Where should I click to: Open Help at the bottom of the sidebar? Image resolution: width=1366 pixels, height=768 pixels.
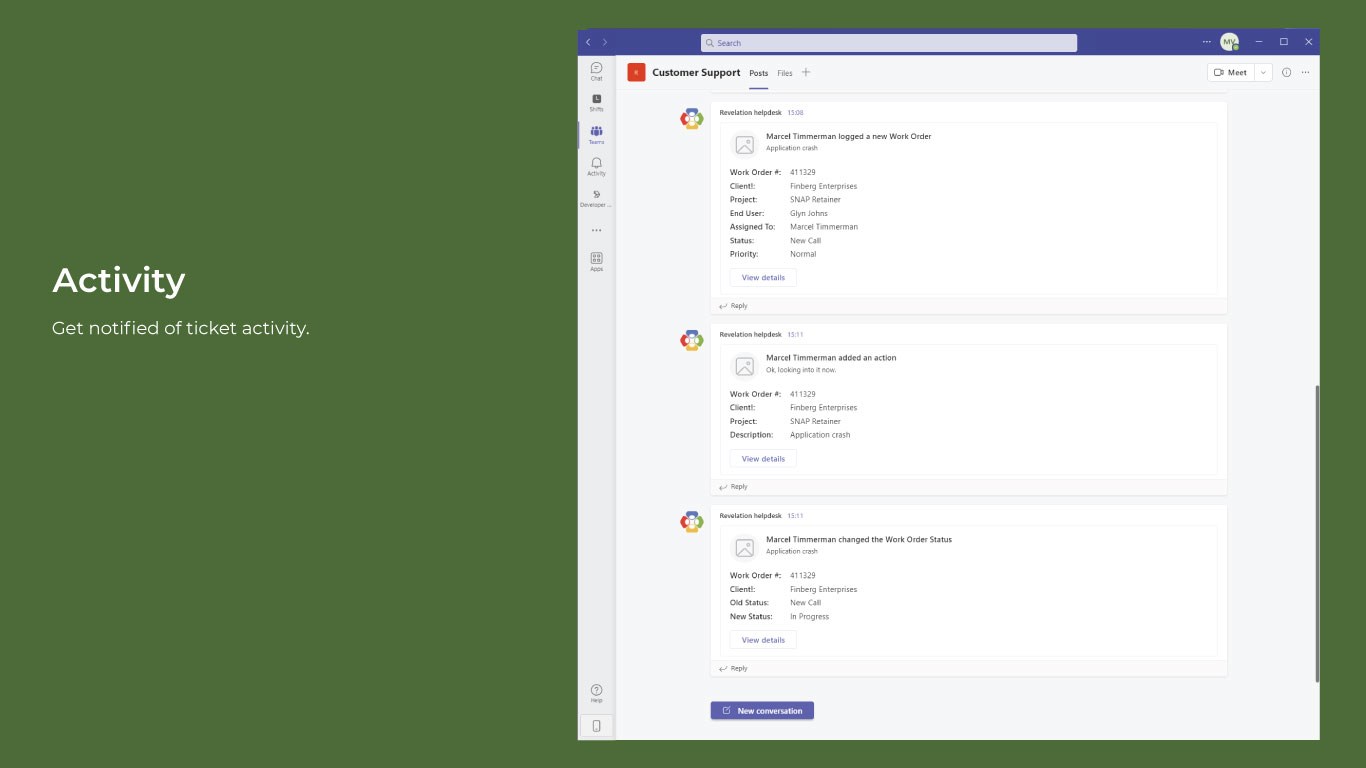click(x=596, y=693)
